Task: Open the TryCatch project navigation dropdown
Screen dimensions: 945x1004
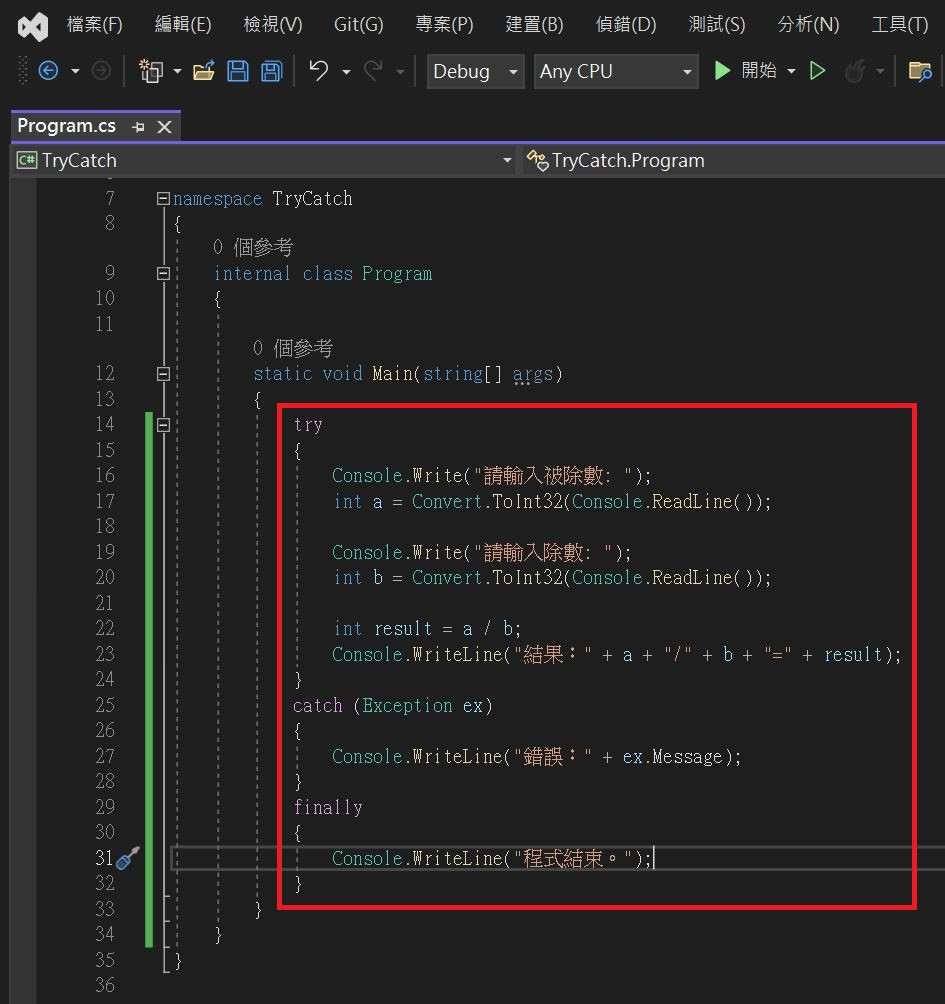Action: click(264, 160)
